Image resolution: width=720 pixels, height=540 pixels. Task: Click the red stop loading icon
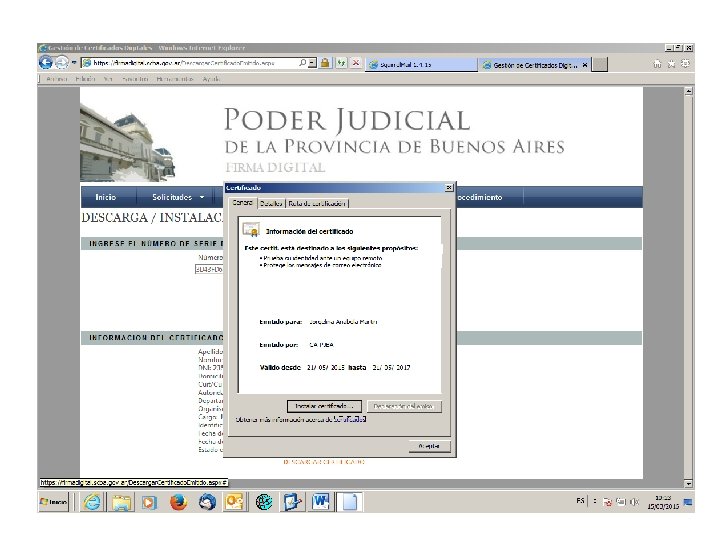pos(355,63)
